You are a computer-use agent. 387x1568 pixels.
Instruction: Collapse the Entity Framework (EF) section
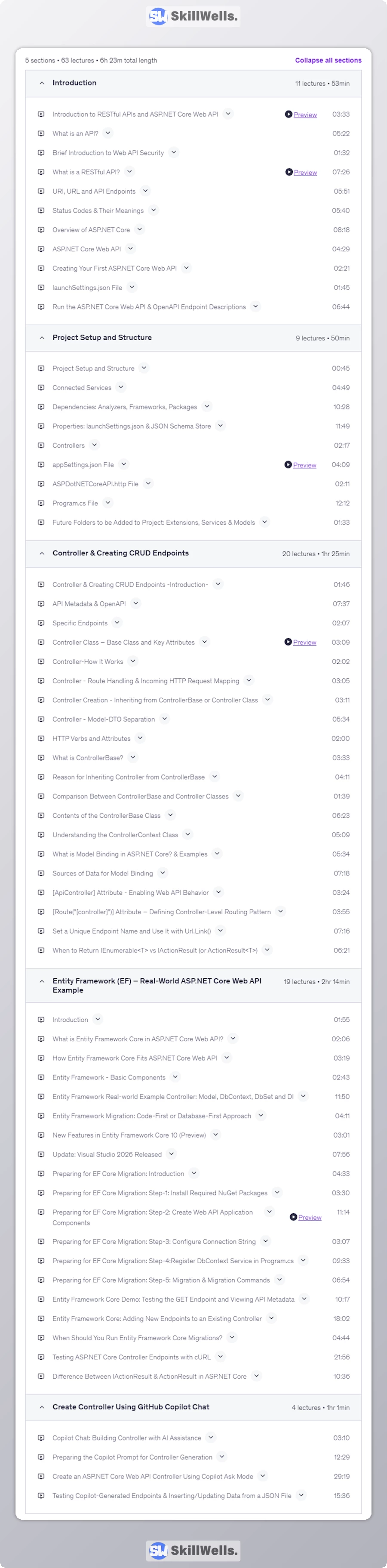coord(193,986)
